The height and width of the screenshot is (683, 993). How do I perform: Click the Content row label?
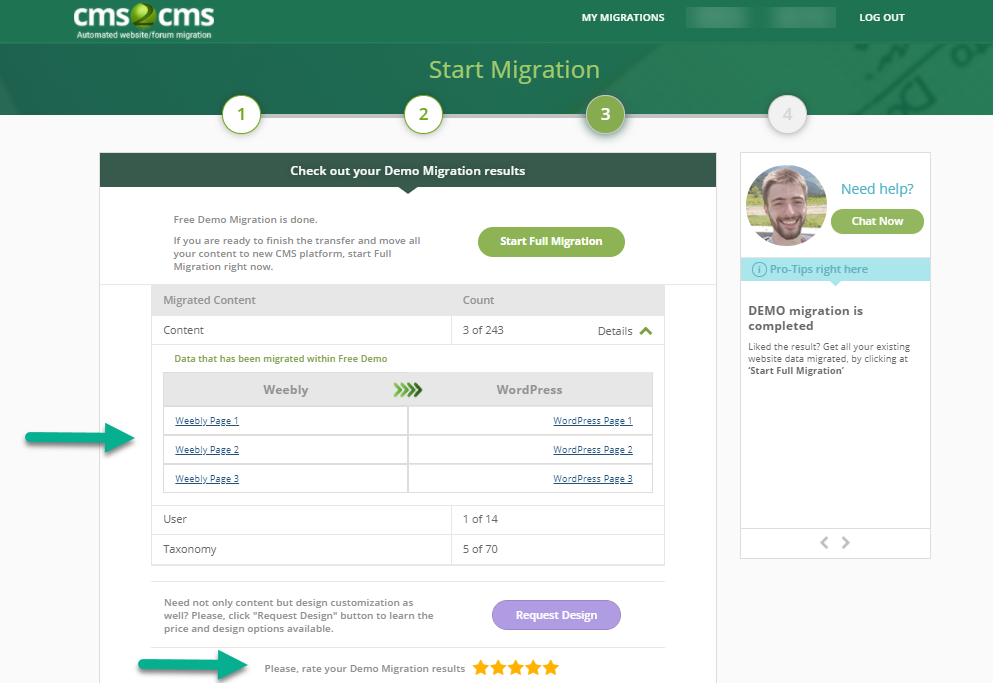pyautogui.click(x=183, y=330)
